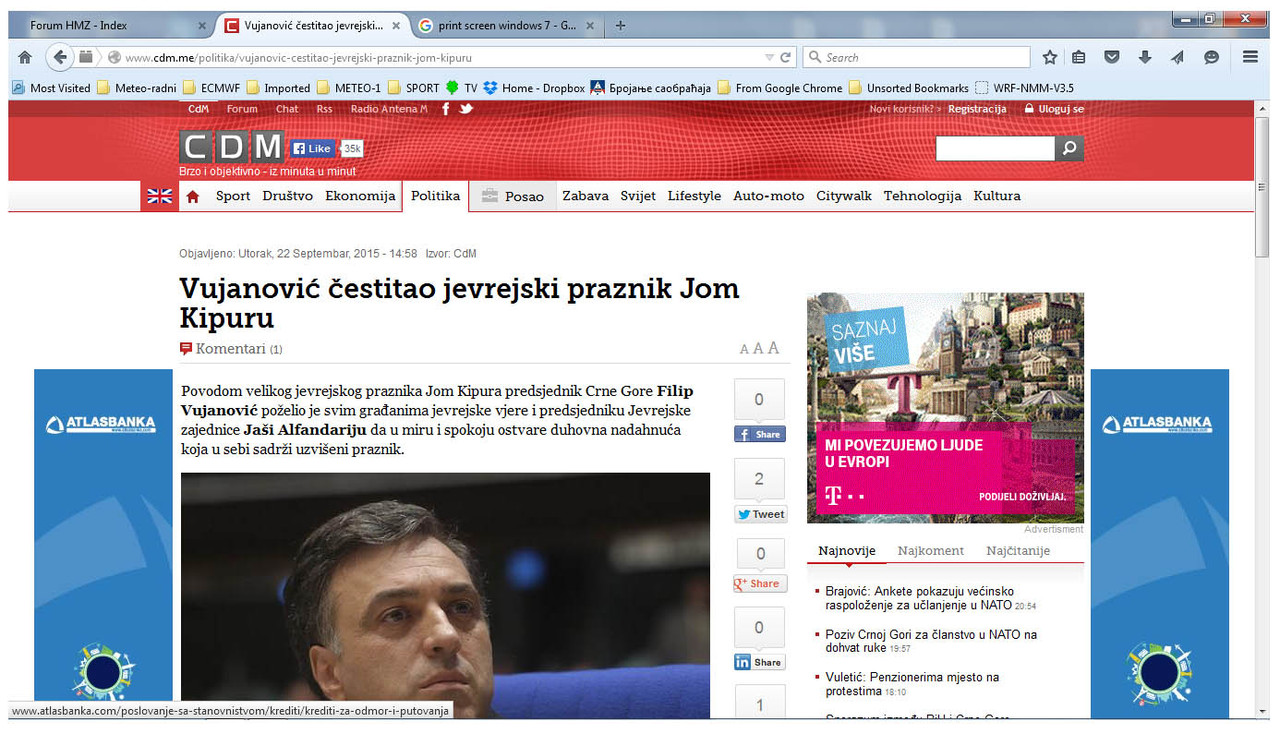Select the Najkoment tab
This screenshot has width=1280, height=731.
(931, 551)
